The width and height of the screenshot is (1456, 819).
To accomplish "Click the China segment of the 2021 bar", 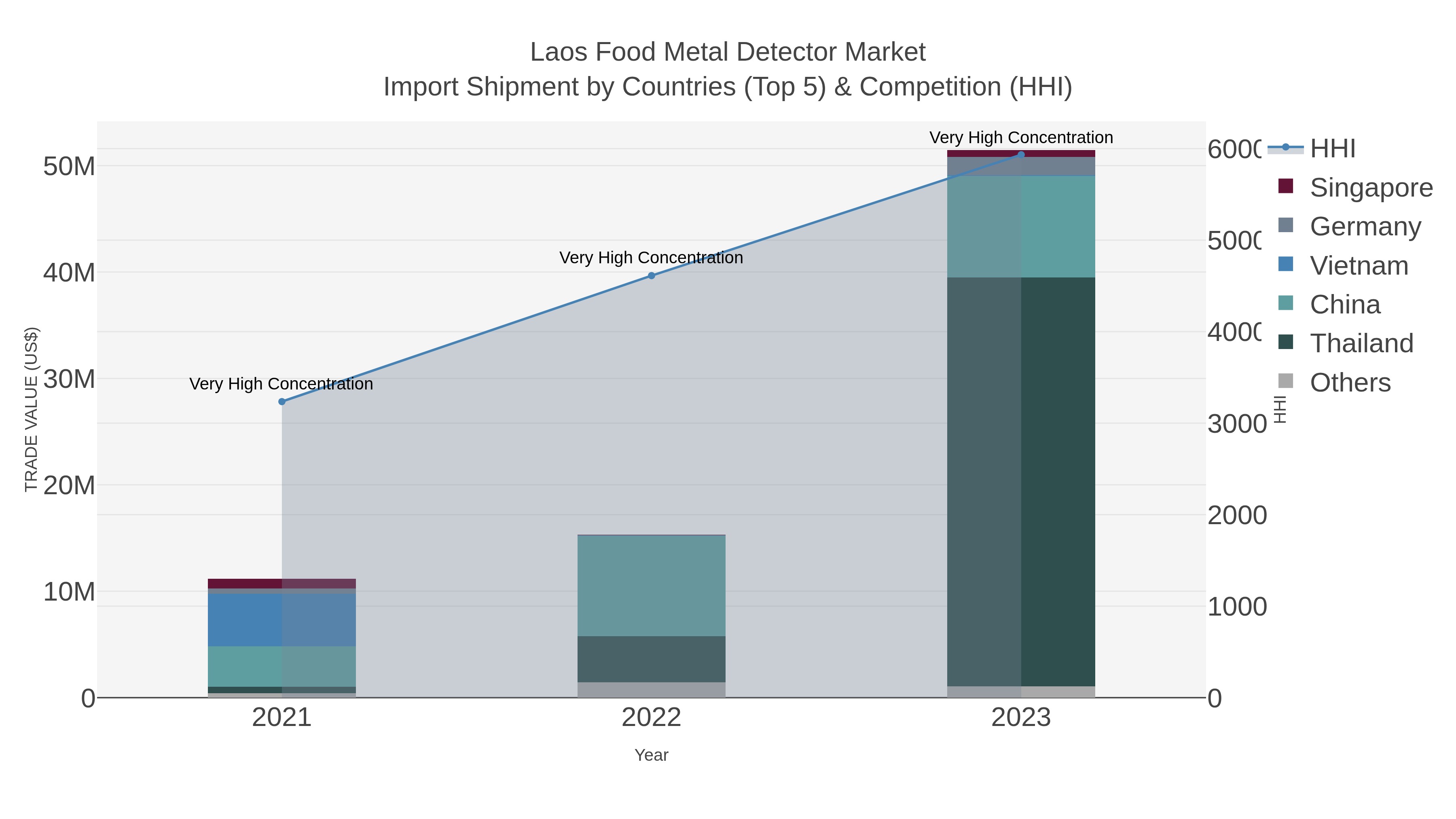I will pos(282,667).
